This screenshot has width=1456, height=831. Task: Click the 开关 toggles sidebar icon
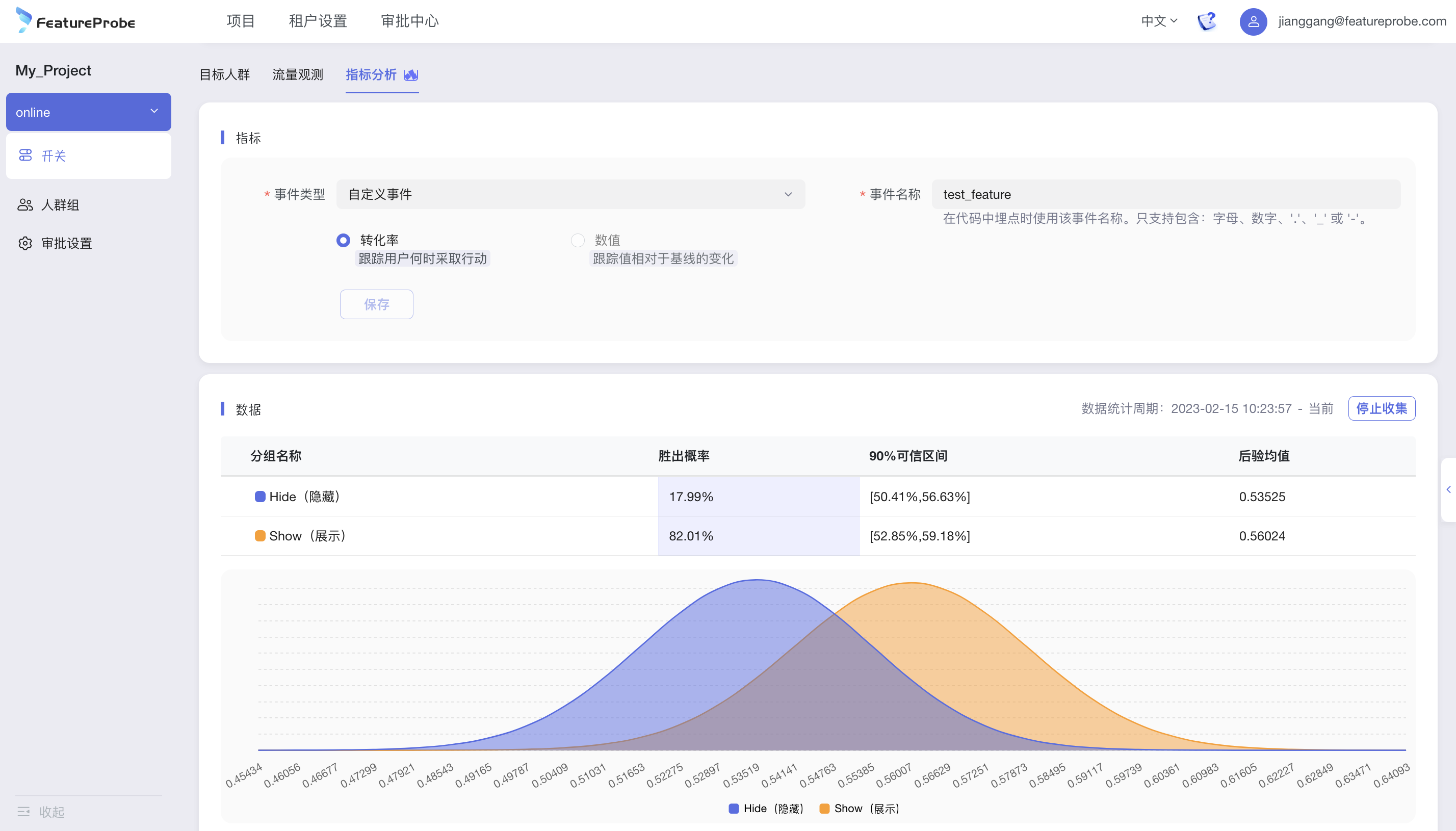pyautogui.click(x=25, y=155)
